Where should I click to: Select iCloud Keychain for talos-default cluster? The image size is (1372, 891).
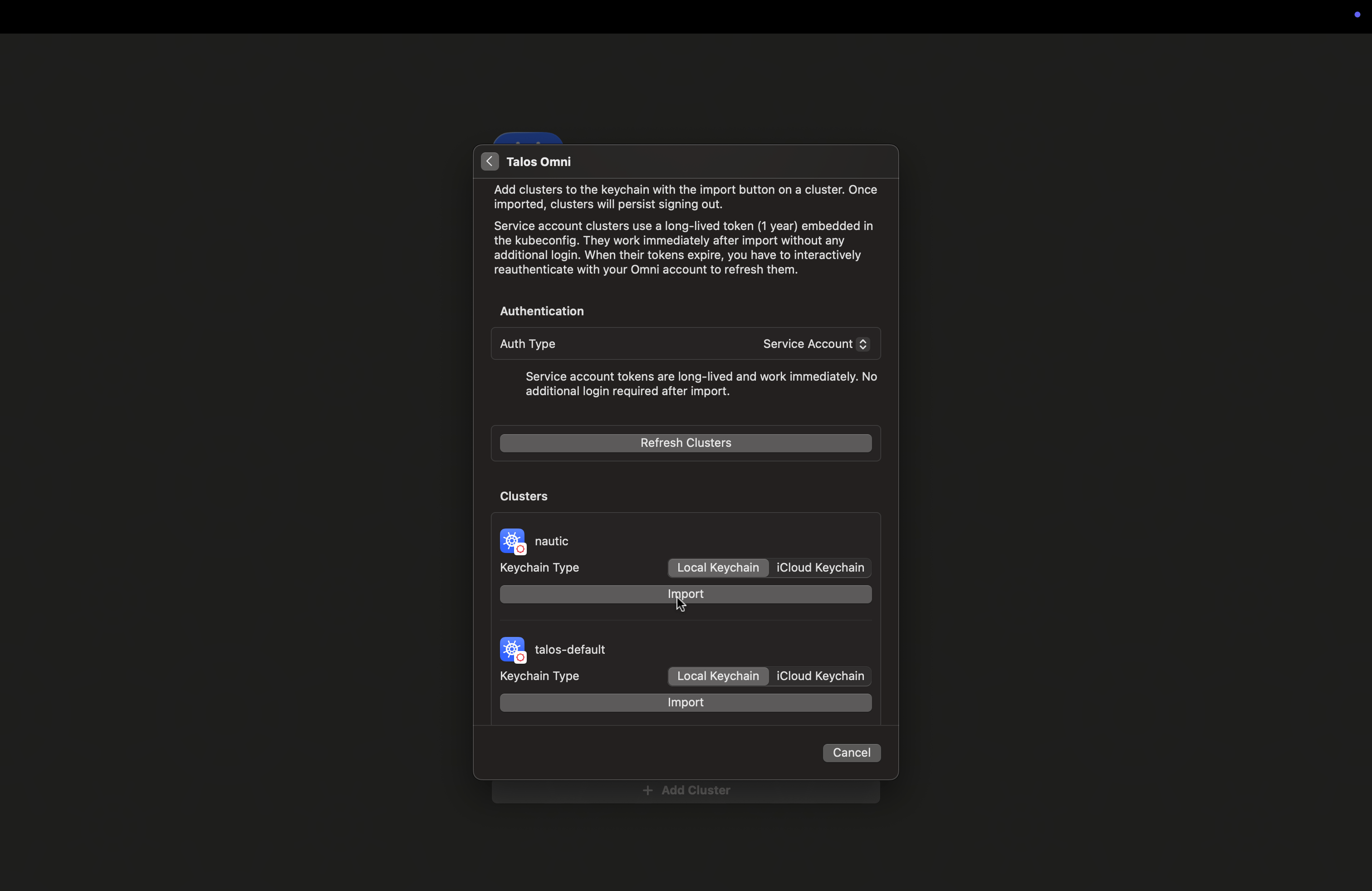(820, 676)
